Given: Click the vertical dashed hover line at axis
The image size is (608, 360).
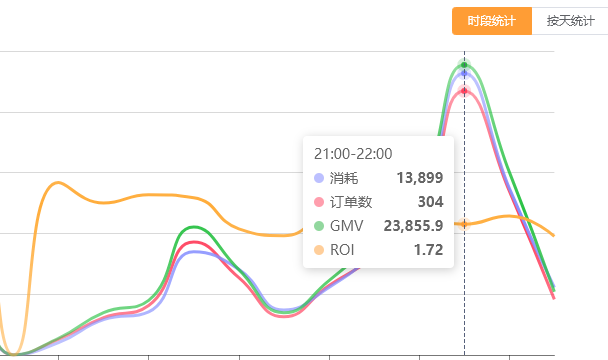Looking at the screenshot, I should point(464,355).
